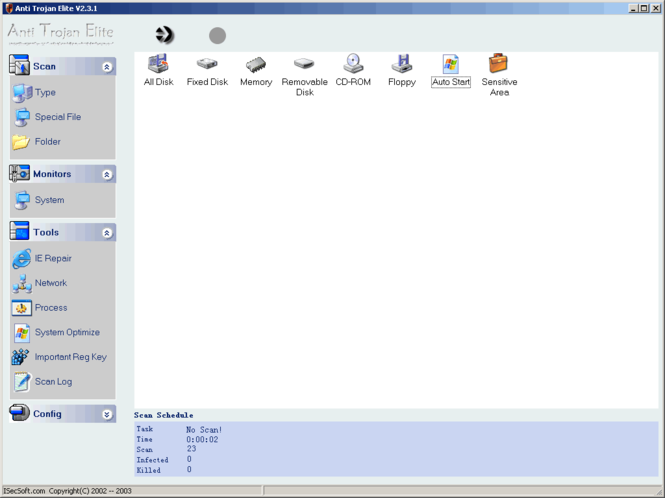Click the Monitors section header icon
Image resolution: width=665 pixels, height=498 pixels.
19,173
